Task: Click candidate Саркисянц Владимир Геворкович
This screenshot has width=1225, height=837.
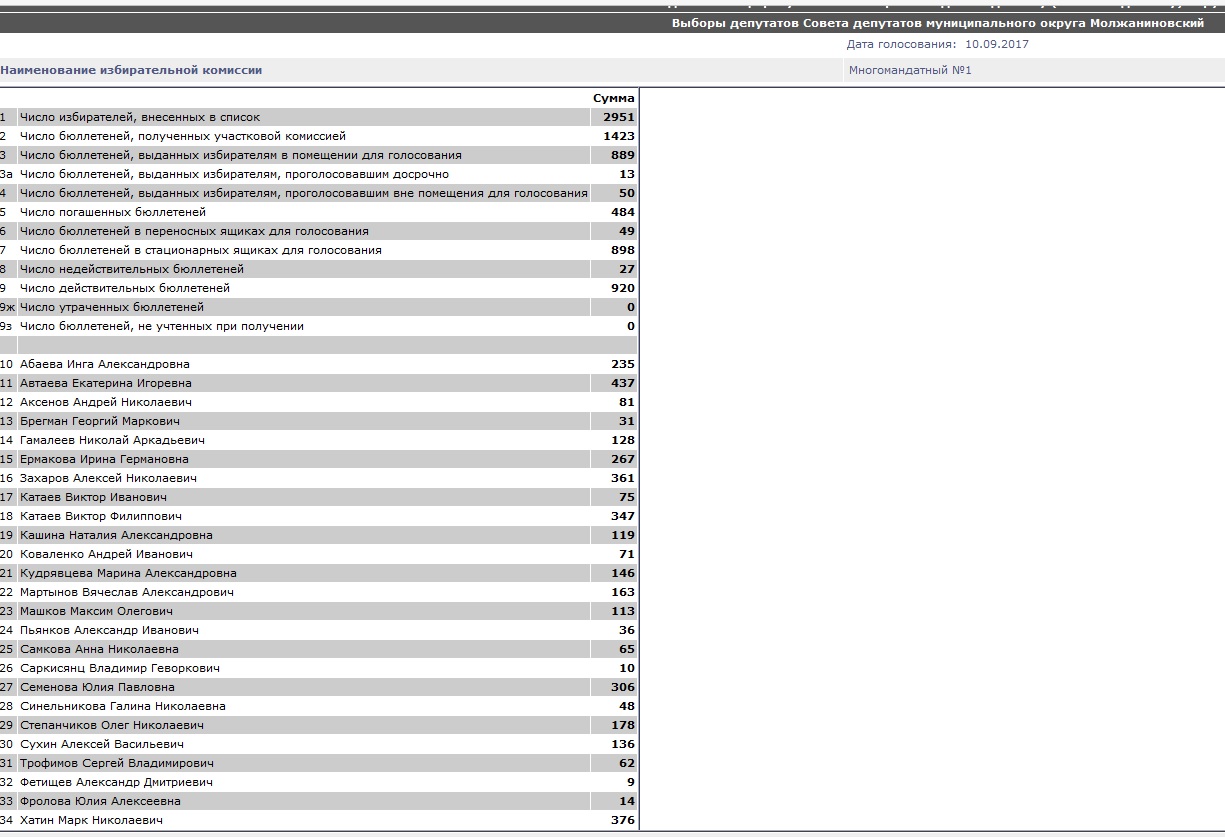Action: [120, 668]
